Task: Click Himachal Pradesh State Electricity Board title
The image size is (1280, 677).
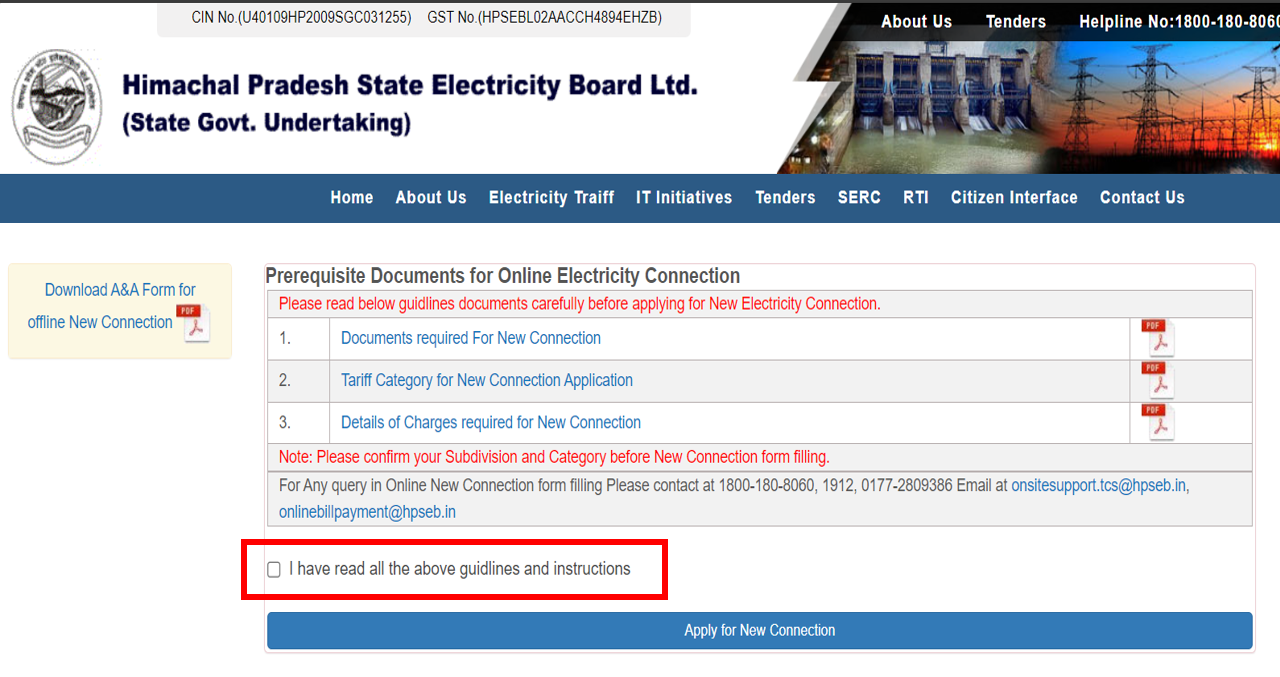Action: 409,85
